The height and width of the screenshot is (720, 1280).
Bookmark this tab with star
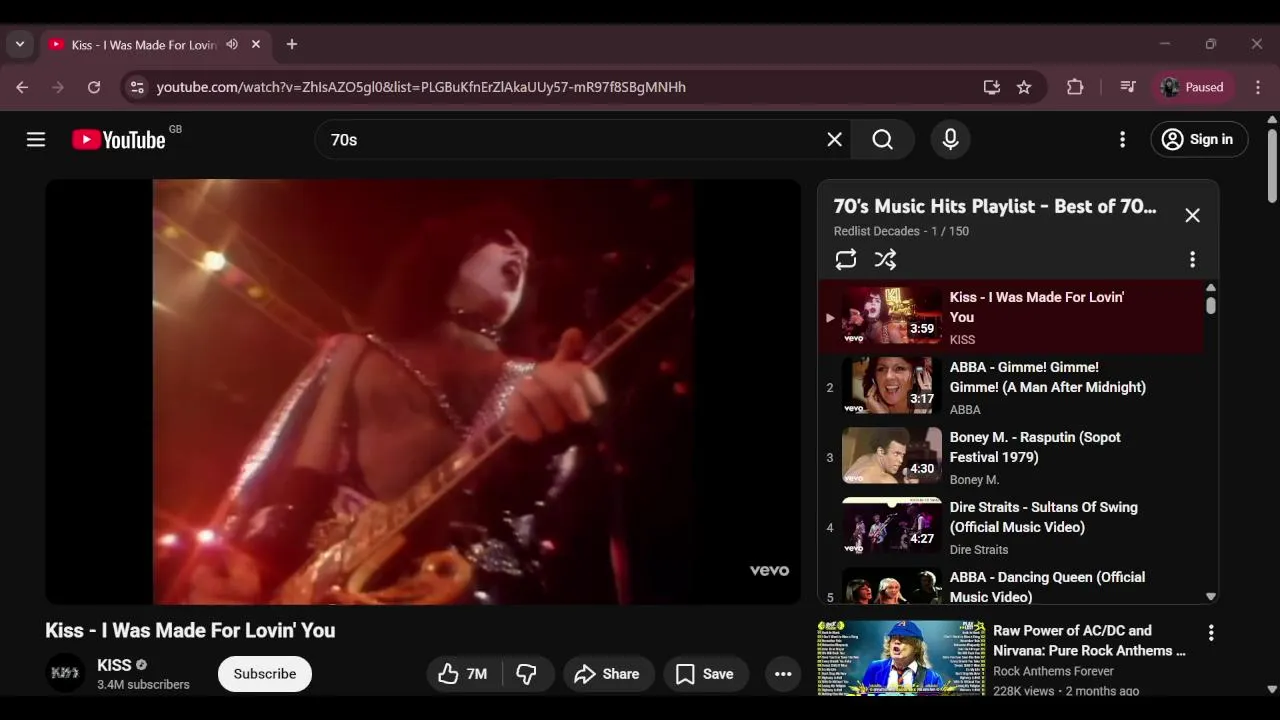1024,87
